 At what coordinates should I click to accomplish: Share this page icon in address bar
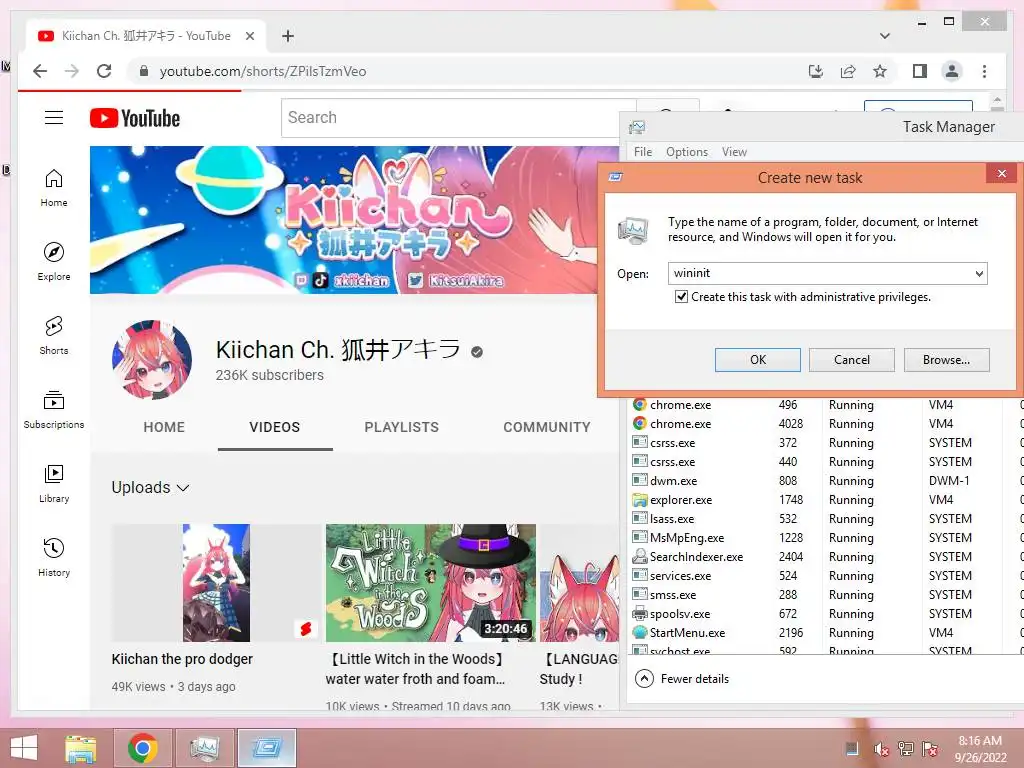tap(848, 71)
